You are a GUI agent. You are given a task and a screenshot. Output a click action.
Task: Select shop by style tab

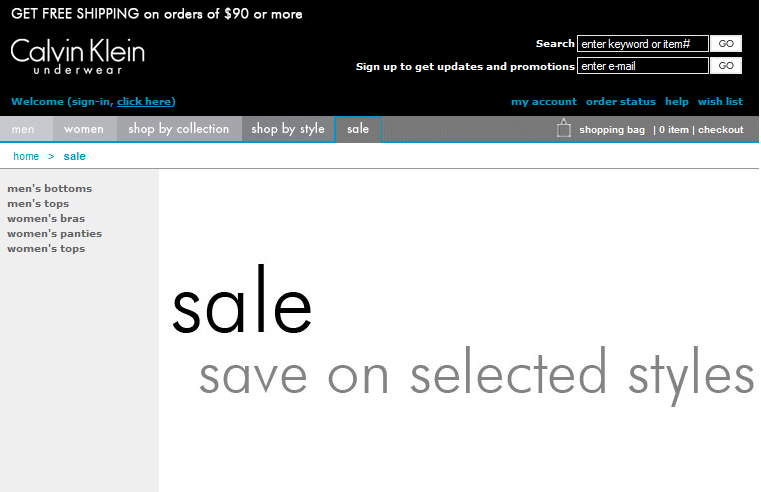[x=288, y=129]
